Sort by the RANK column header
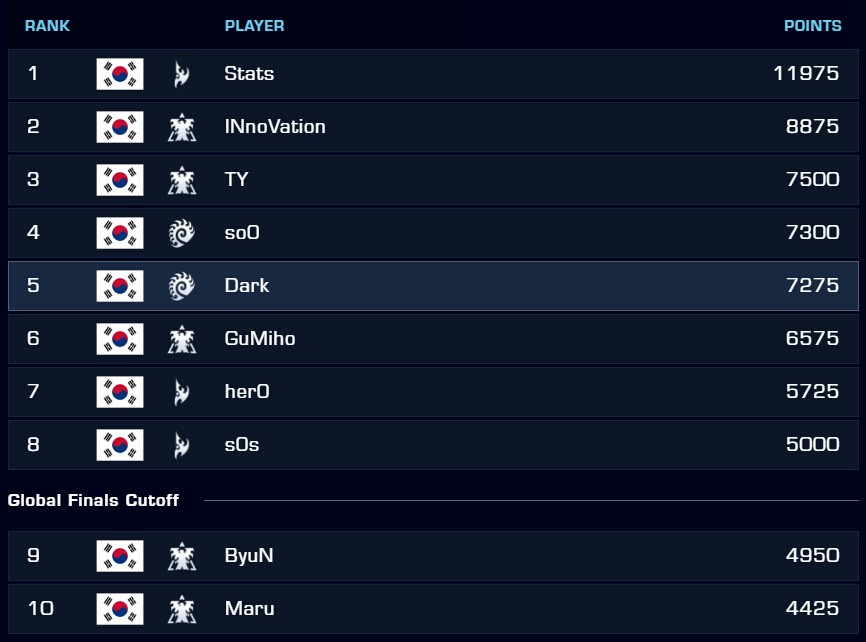 47,26
